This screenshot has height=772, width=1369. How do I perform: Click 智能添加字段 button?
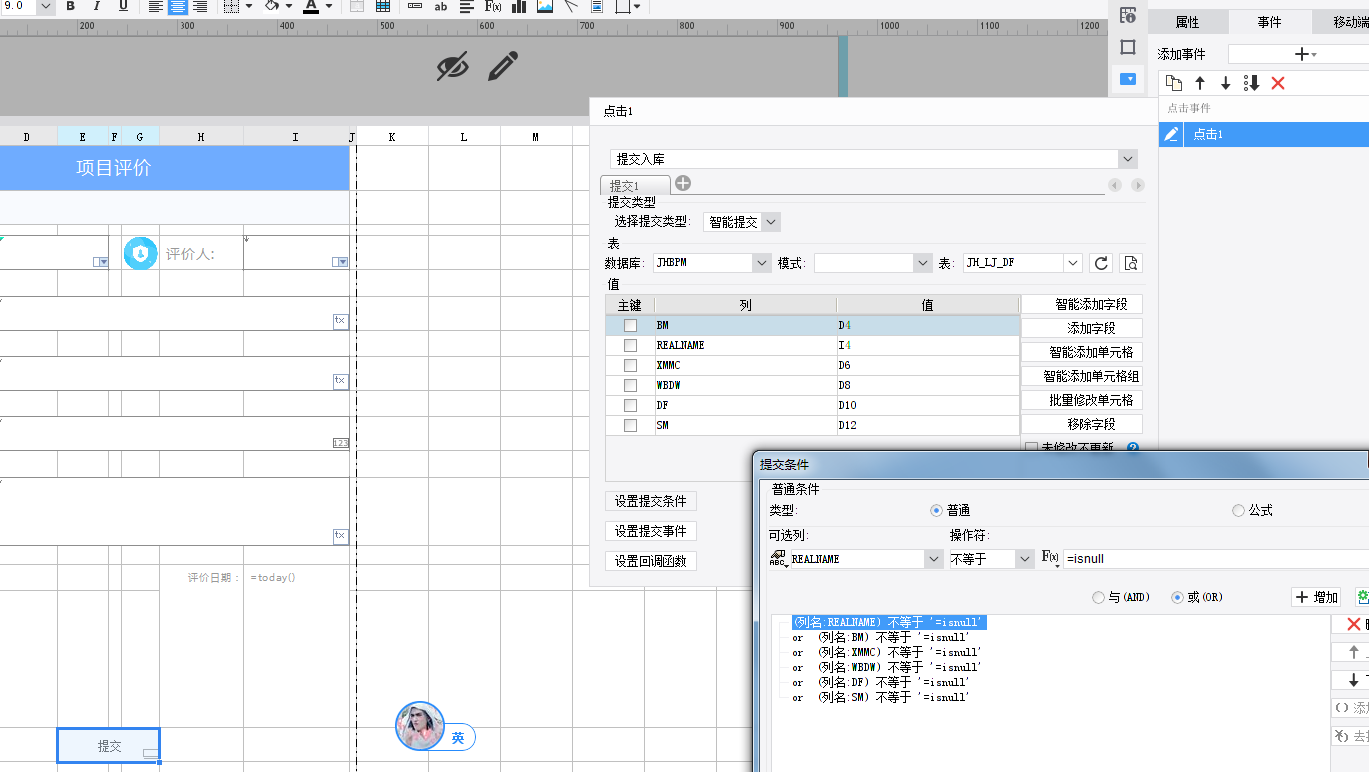1082,304
